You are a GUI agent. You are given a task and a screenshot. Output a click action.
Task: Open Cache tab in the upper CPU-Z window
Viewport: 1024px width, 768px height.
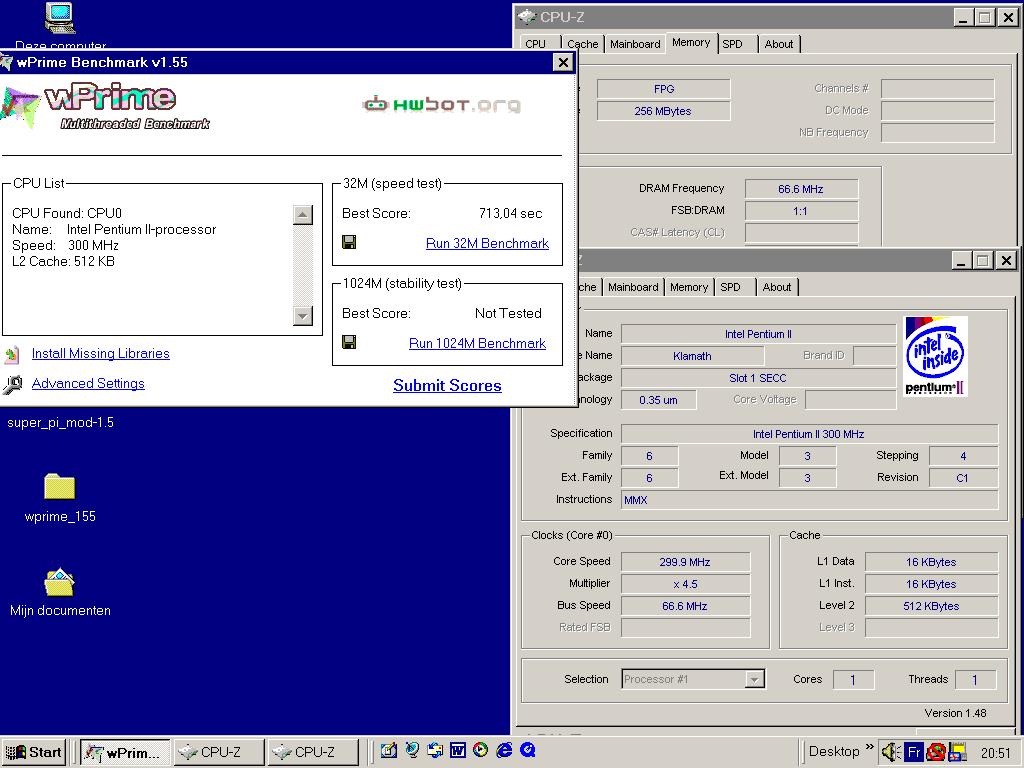583,44
